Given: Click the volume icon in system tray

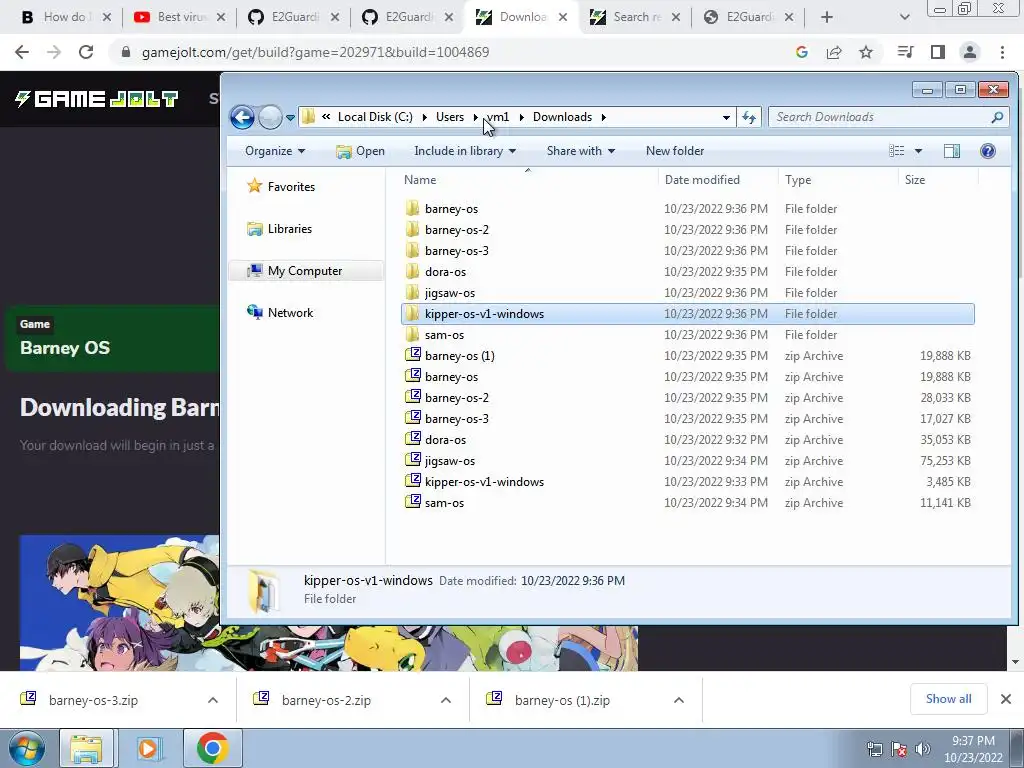Looking at the screenshot, I should (x=922, y=749).
